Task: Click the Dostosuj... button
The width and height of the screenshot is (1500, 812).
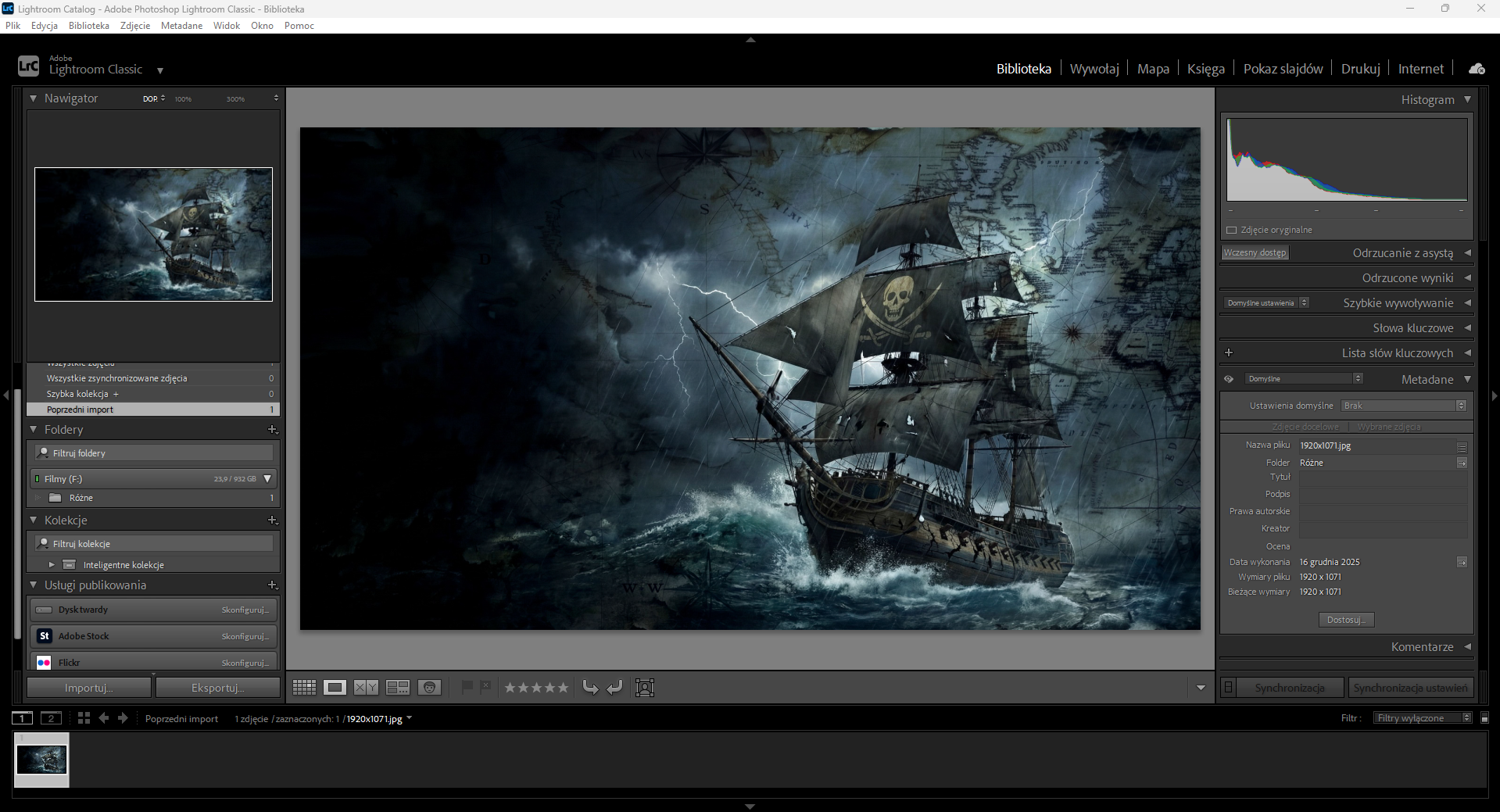Action: point(1346,620)
